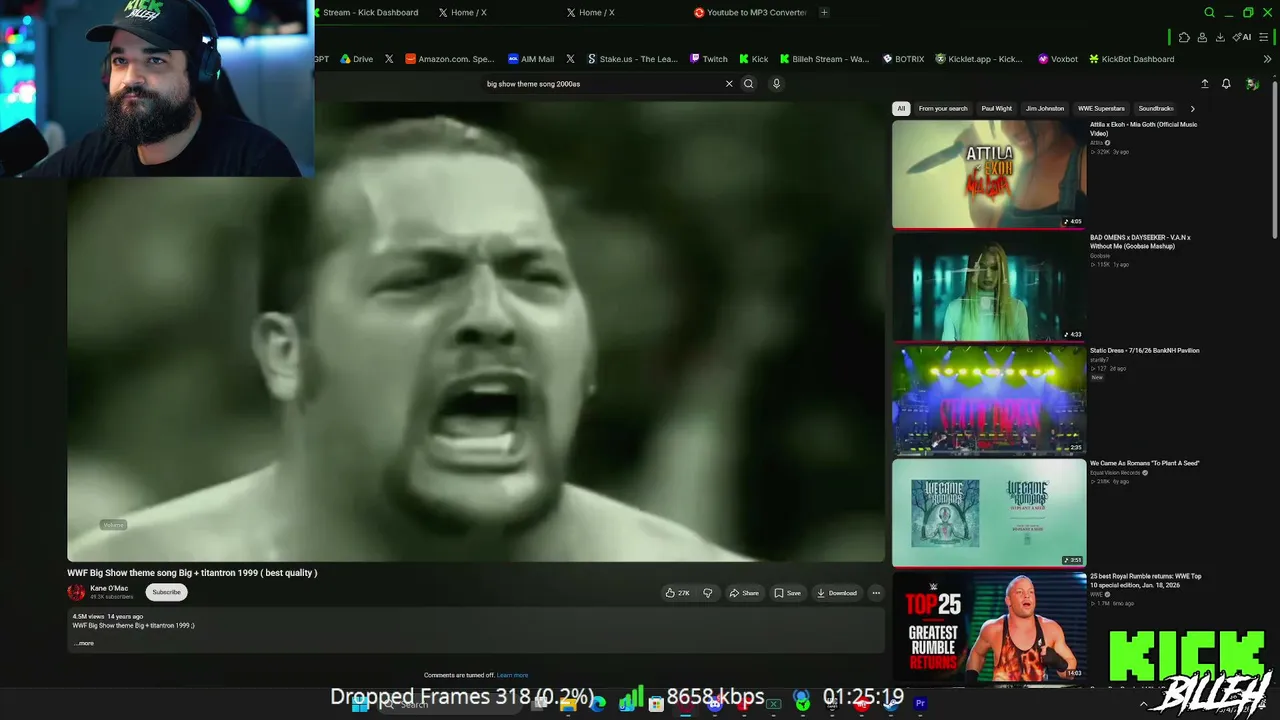Image resolution: width=1280 pixels, height=720 pixels.
Task: Open the KickBot Dashboard bookmark
Action: click(x=1132, y=59)
